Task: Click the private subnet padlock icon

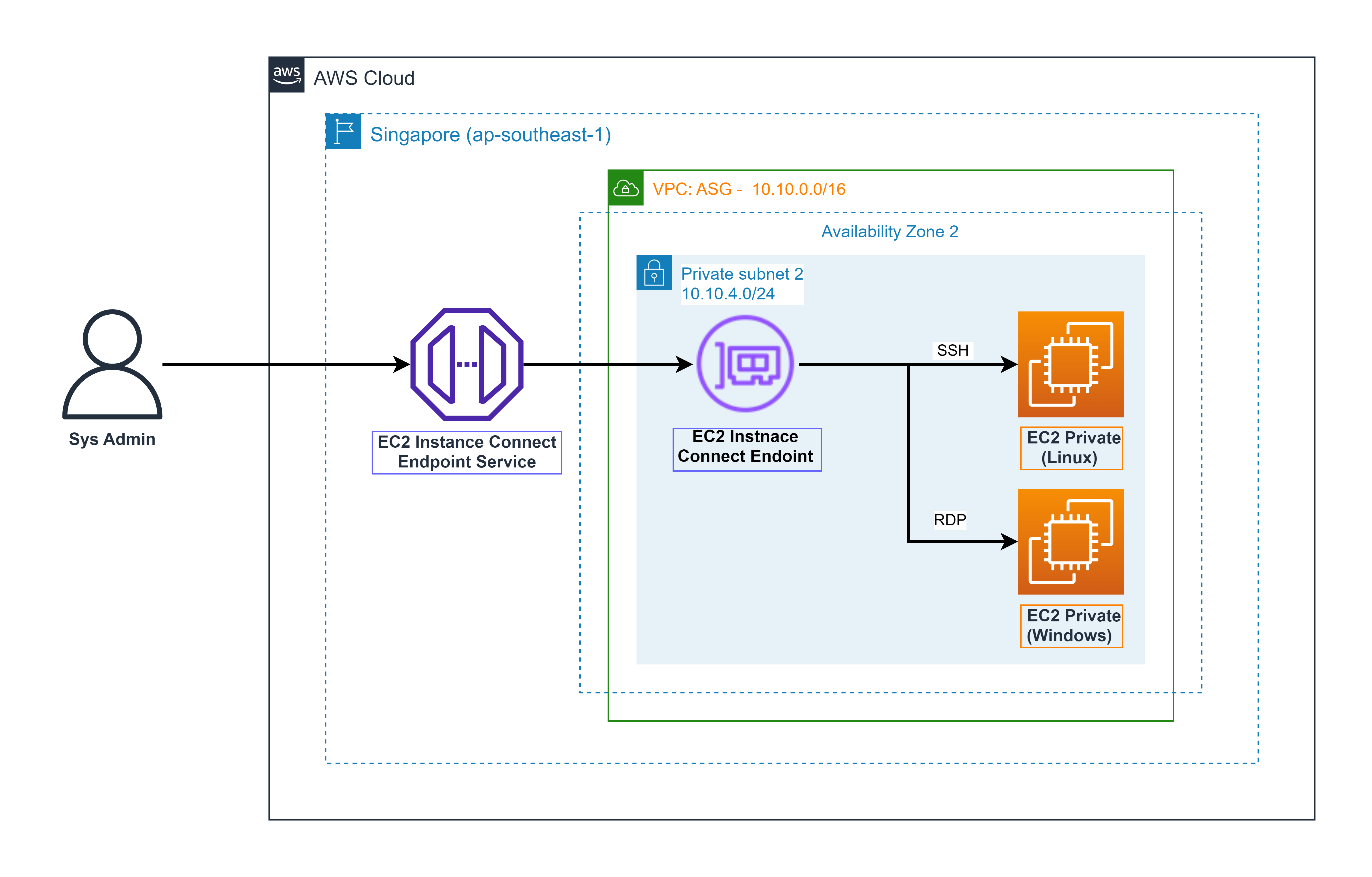Action: [654, 273]
